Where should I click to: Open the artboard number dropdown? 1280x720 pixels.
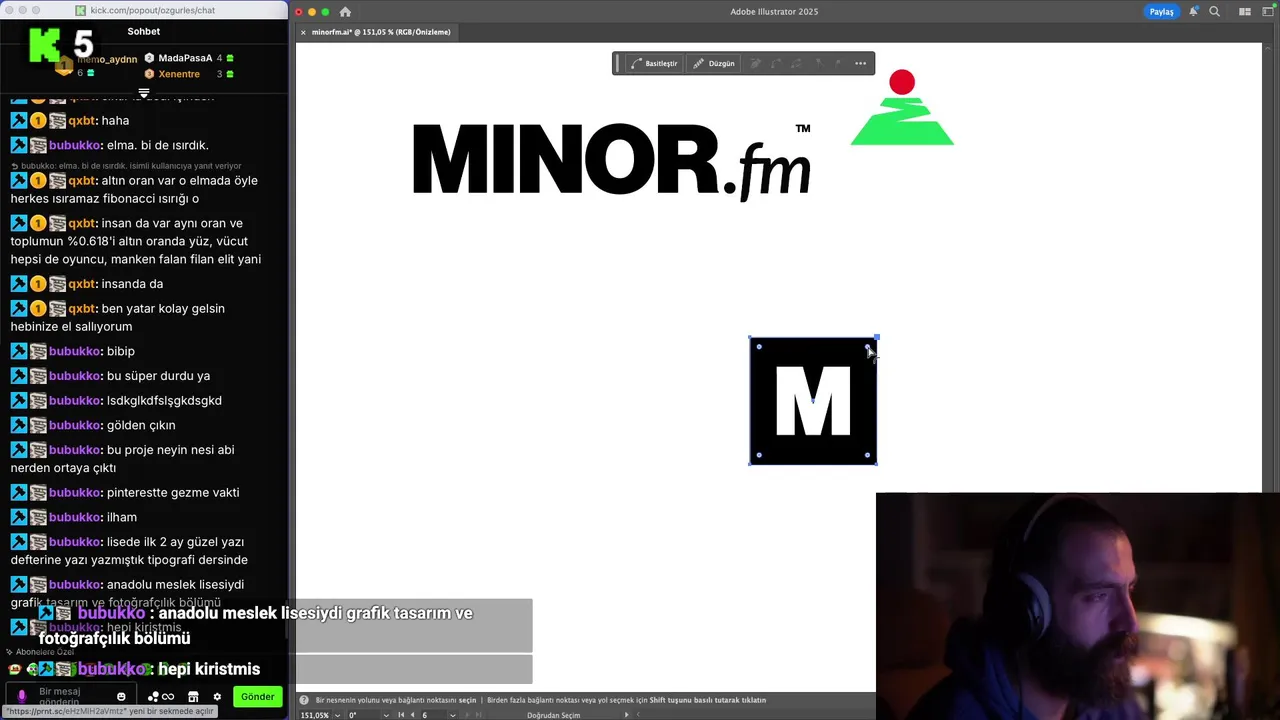(453, 715)
